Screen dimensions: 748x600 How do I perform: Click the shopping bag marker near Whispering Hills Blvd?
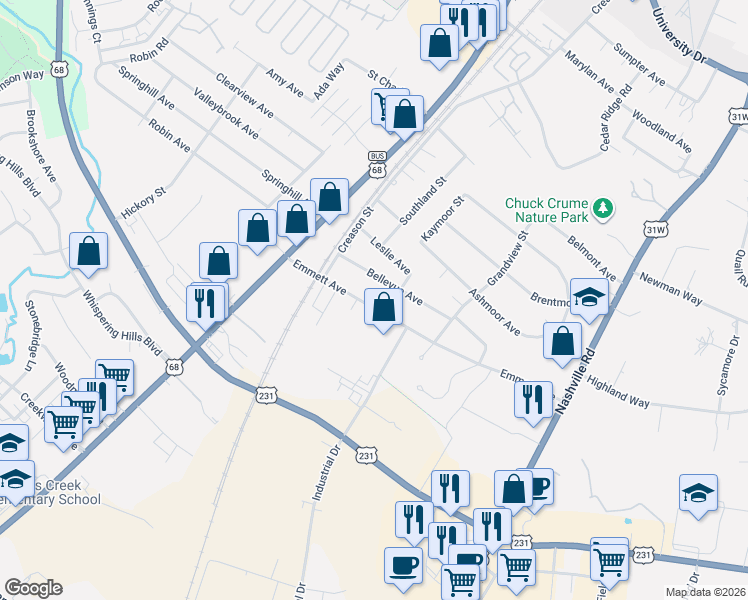point(88,252)
